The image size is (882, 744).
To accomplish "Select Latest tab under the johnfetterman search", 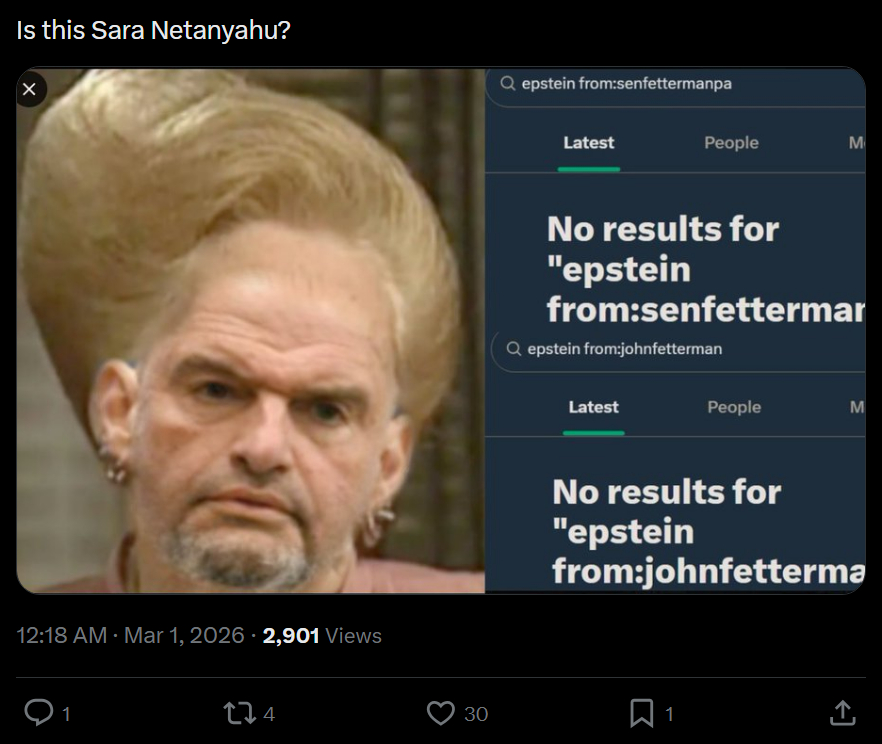I will [x=593, y=407].
